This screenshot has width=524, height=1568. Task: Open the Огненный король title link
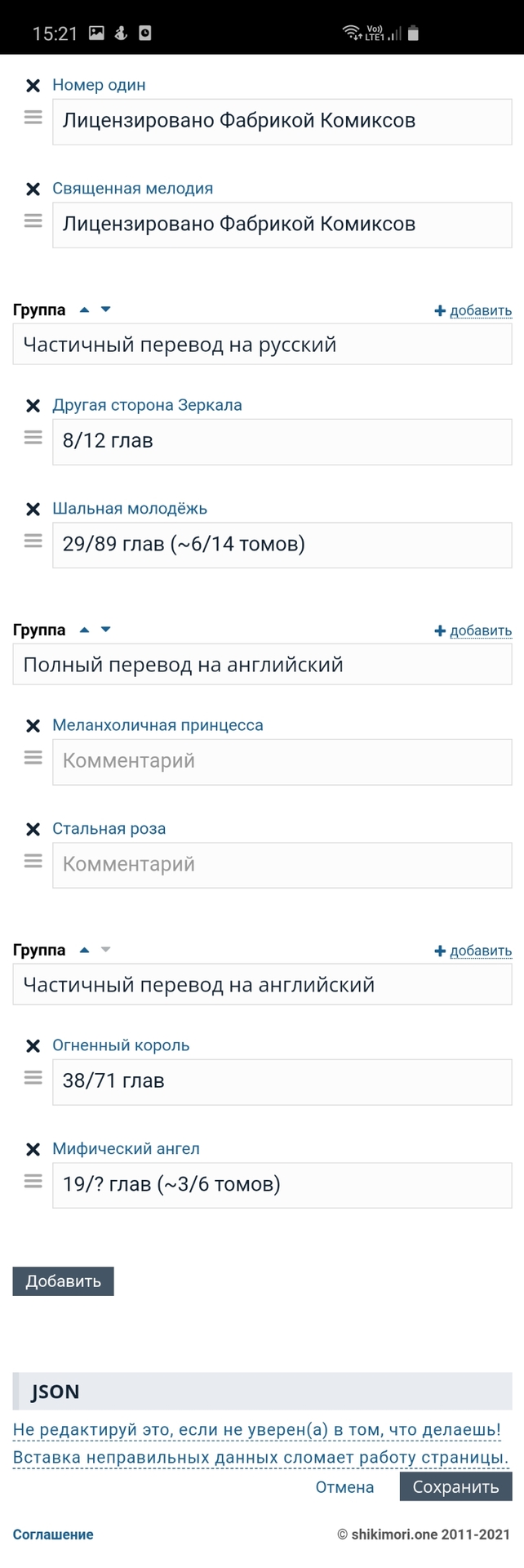pyautogui.click(x=121, y=1045)
